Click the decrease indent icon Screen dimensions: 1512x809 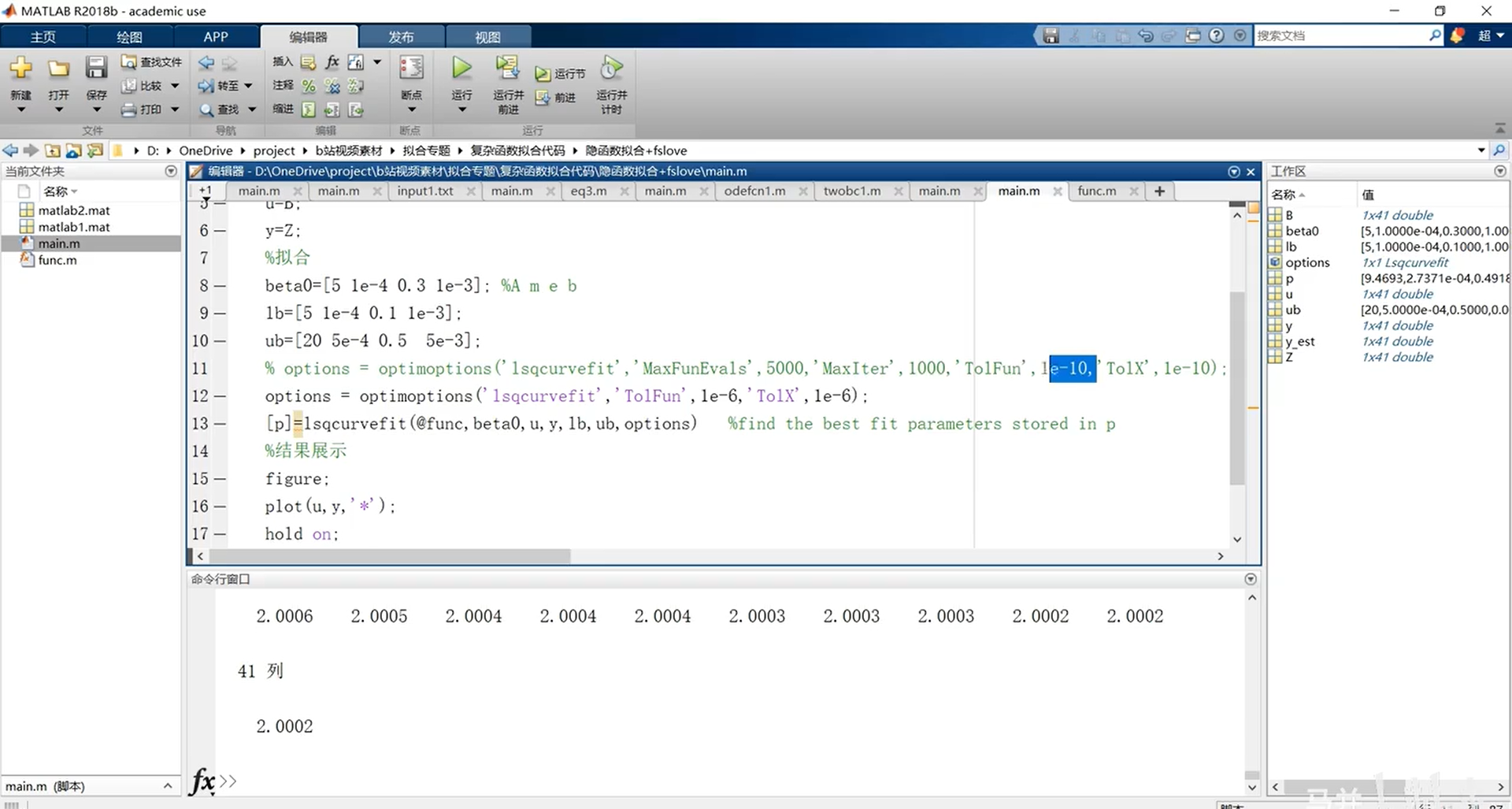pyautogui.click(x=356, y=109)
